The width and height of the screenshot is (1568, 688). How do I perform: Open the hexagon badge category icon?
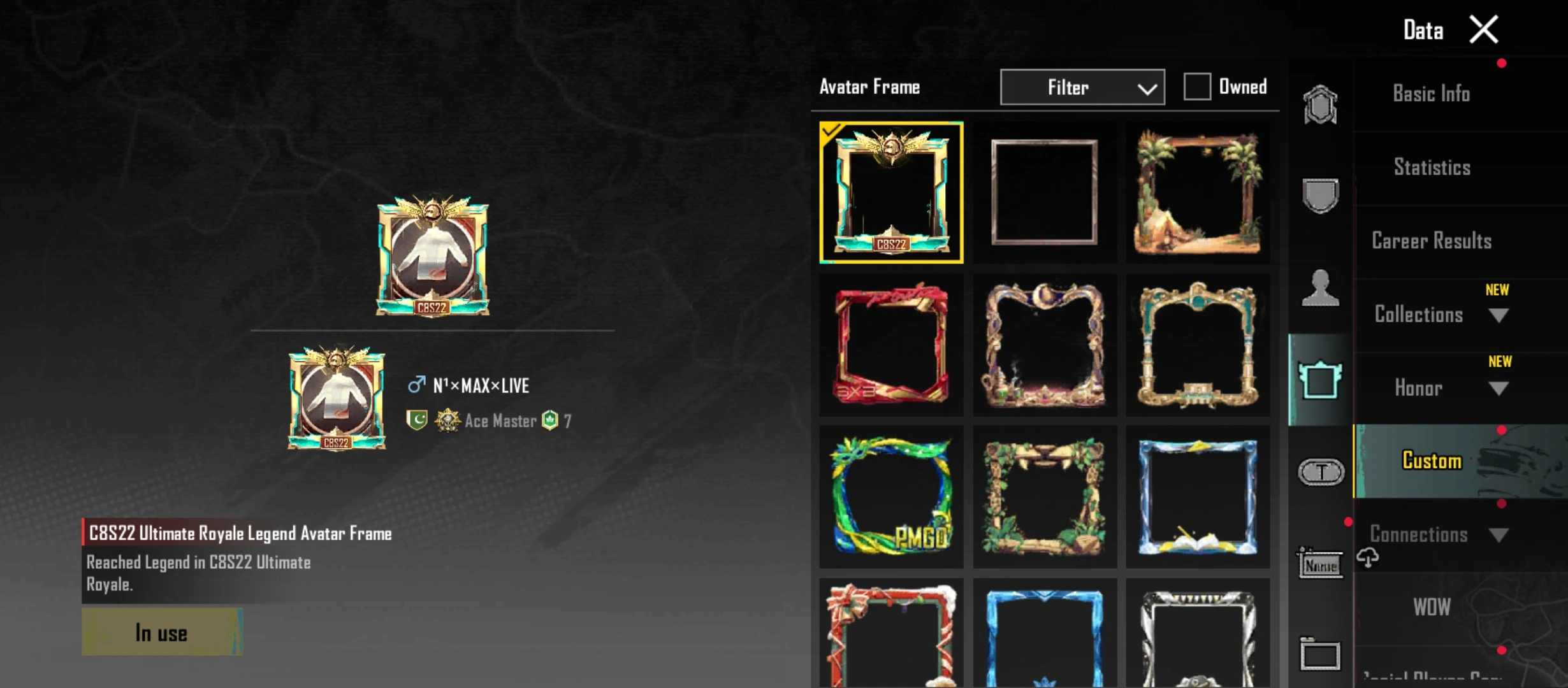point(1320,104)
